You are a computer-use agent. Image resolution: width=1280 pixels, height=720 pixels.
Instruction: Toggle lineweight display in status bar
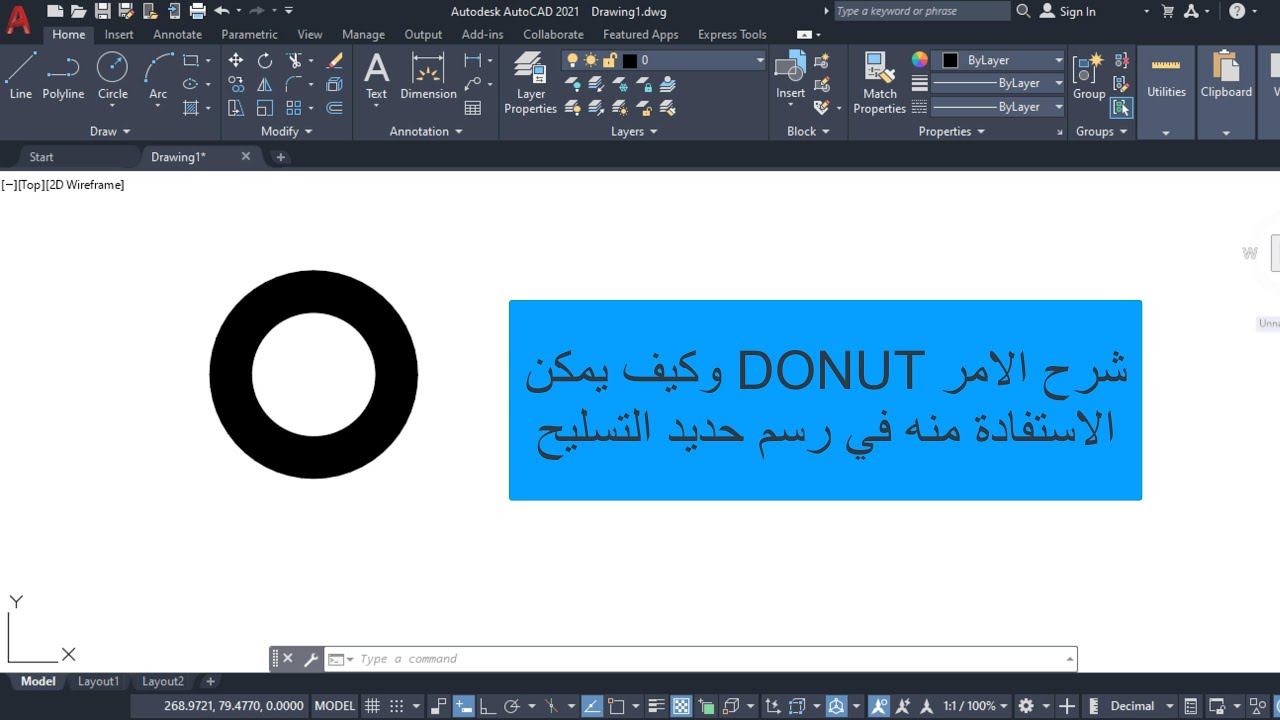coord(657,706)
